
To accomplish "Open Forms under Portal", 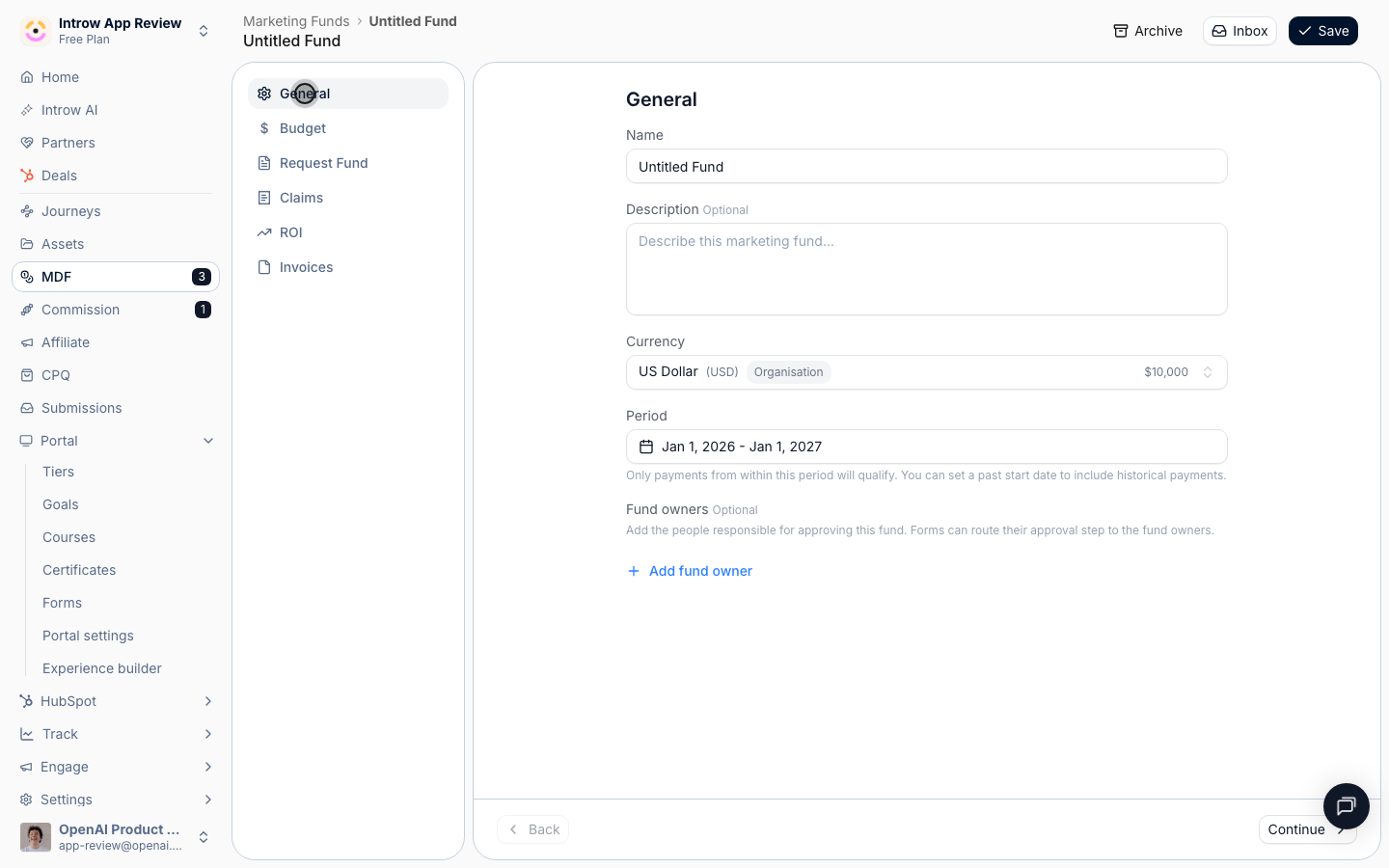I will [62, 603].
